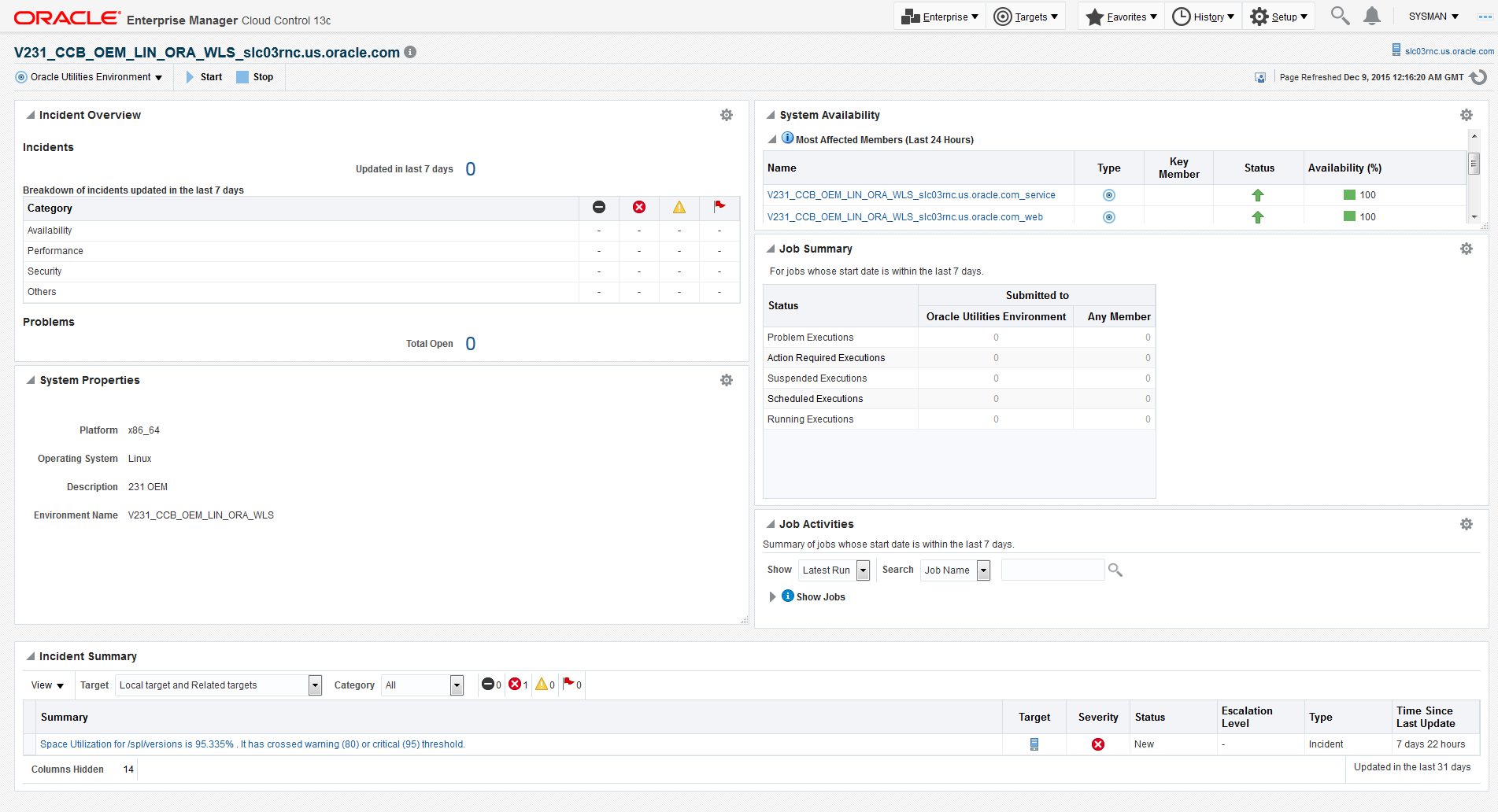1498x812 pixels.
Task: Collapse the Incident Overview panel
Action: (31, 115)
